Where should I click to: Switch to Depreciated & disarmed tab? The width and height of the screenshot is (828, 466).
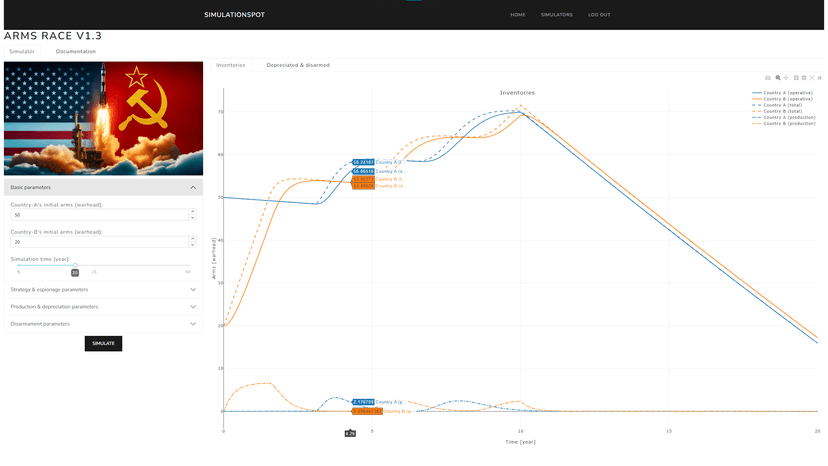(x=297, y=65)
